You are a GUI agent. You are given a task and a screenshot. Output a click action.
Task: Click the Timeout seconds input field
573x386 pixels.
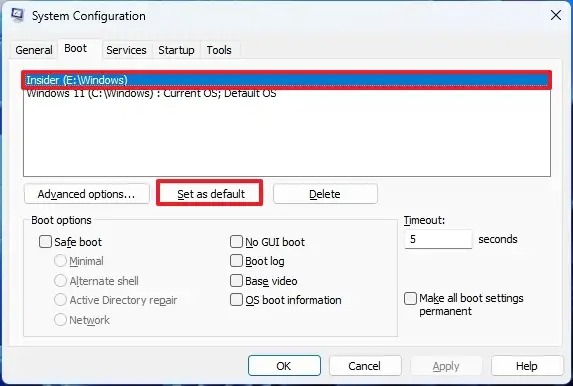pos(438,239)
